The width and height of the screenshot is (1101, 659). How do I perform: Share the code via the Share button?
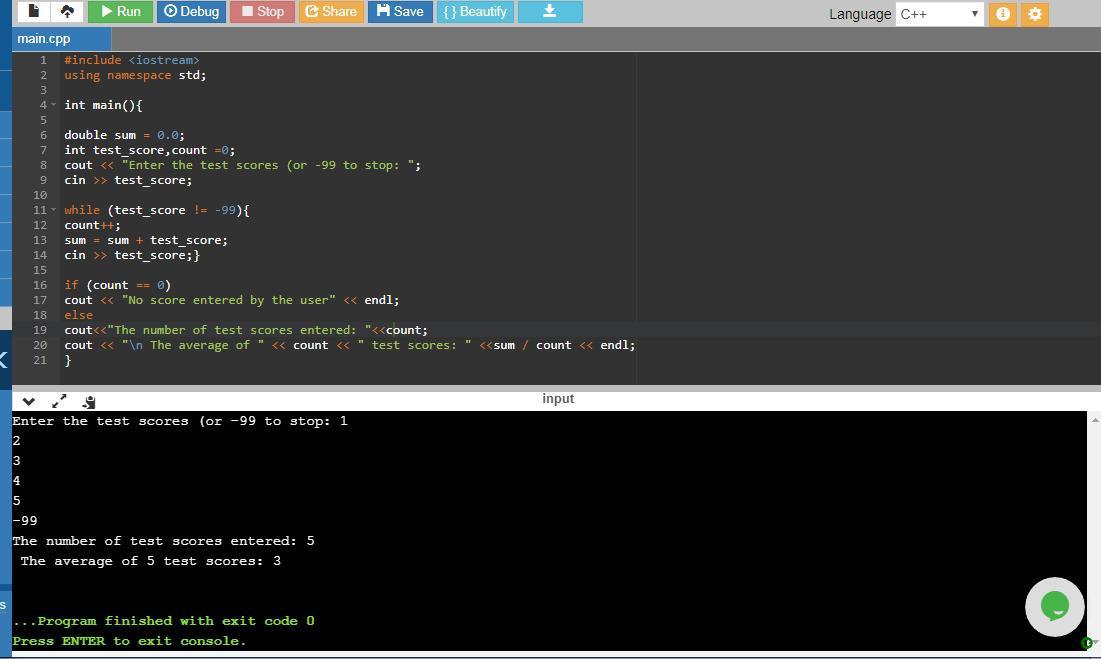[330, 12]
